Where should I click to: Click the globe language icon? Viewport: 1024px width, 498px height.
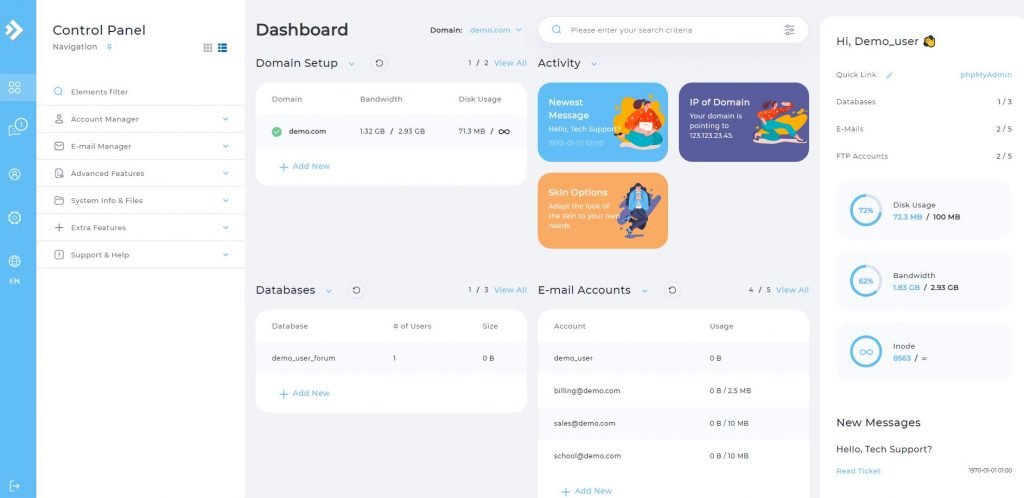pyautogui.click(x=14, y=261)
